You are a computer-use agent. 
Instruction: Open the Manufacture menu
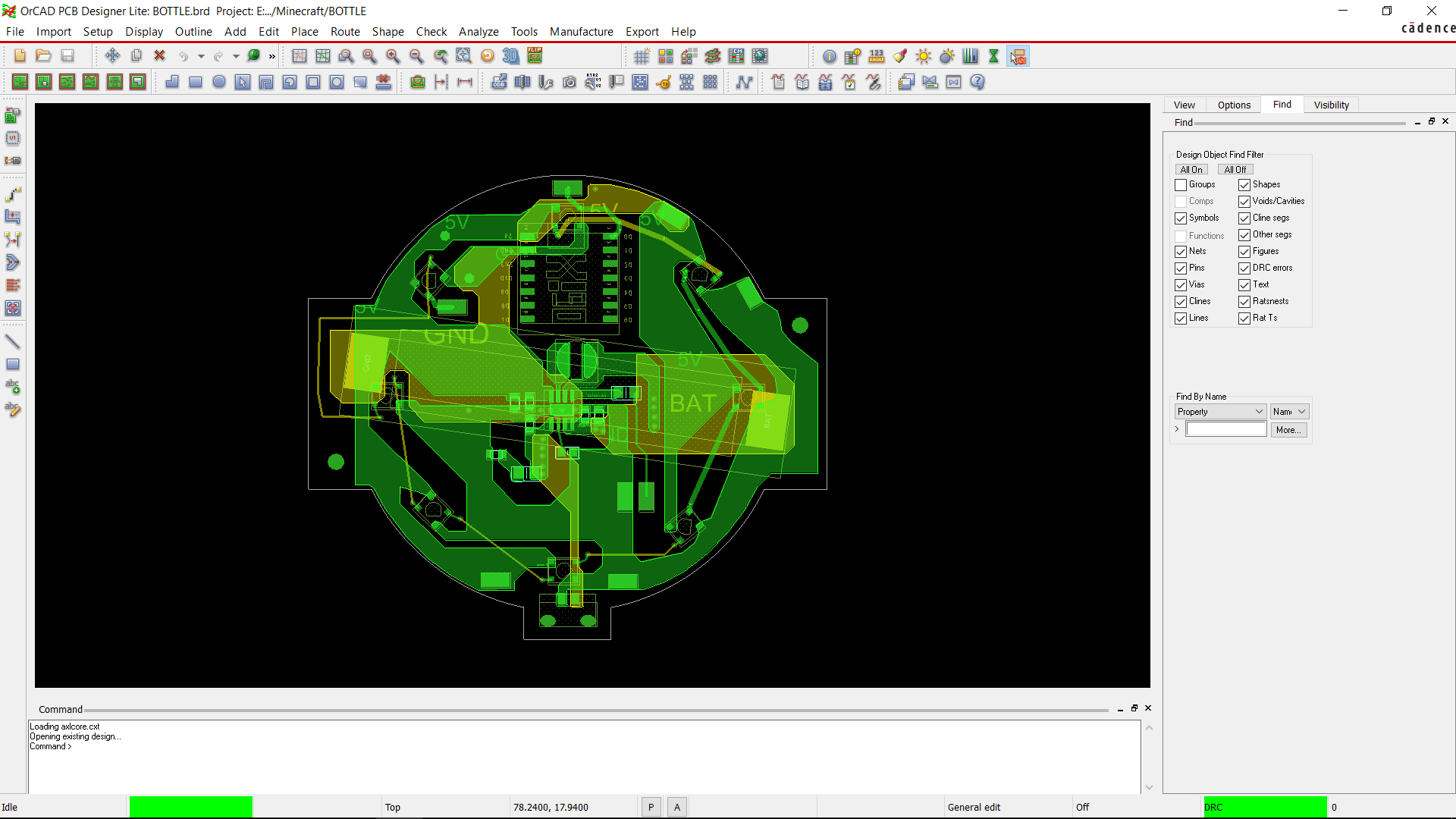(582, 32)
